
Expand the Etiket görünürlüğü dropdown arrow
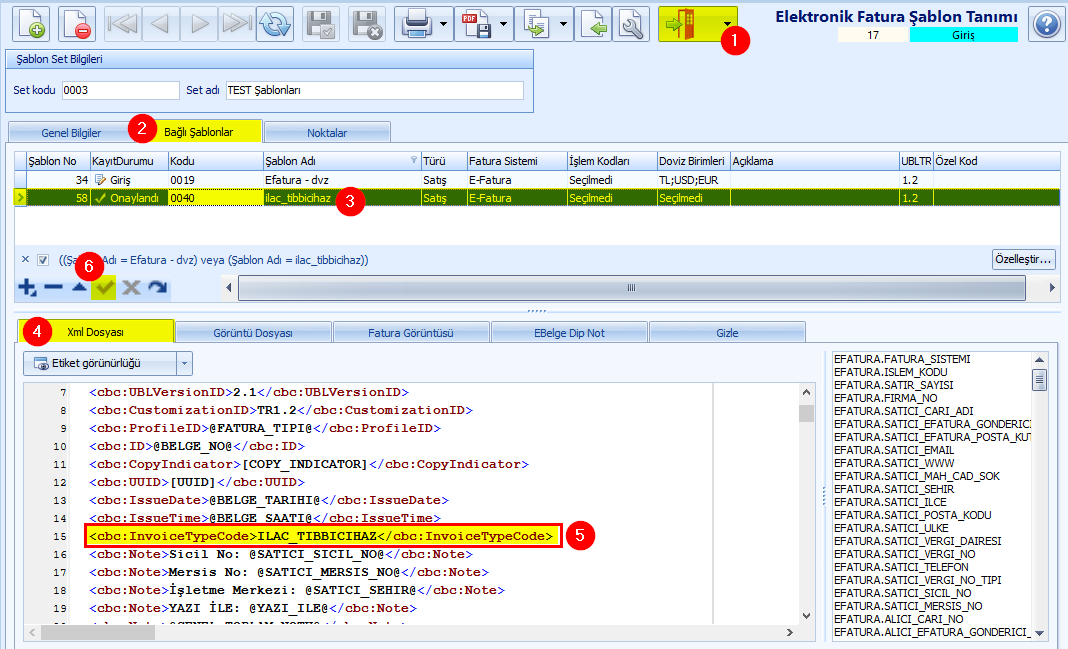(x=184, y=364)
